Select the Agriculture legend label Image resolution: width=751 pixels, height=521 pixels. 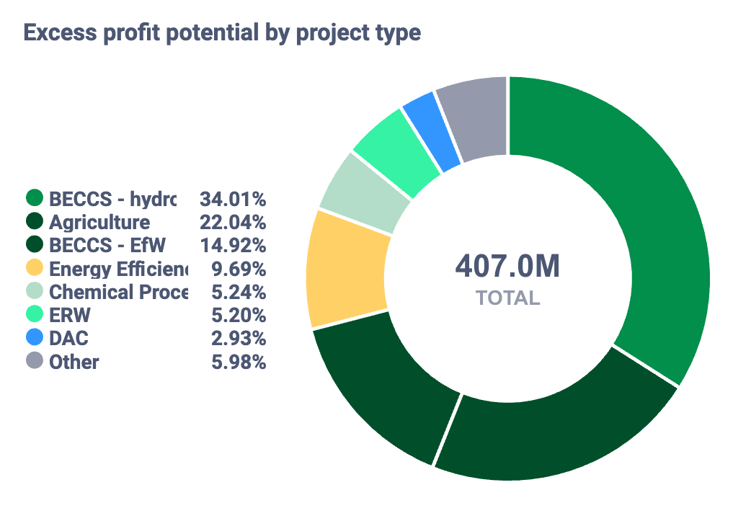coord(99,222)
